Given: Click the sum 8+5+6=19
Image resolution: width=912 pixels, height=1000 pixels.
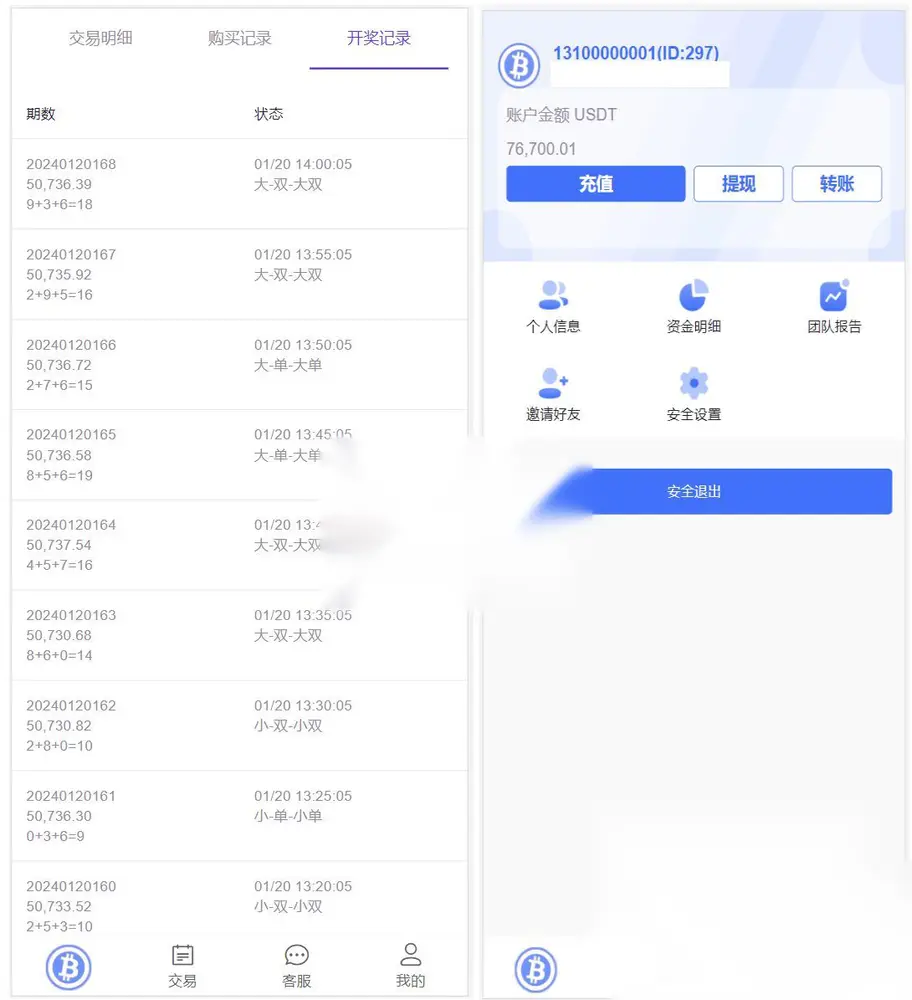Looking at the screenshot, I should [x=59, y=475].
